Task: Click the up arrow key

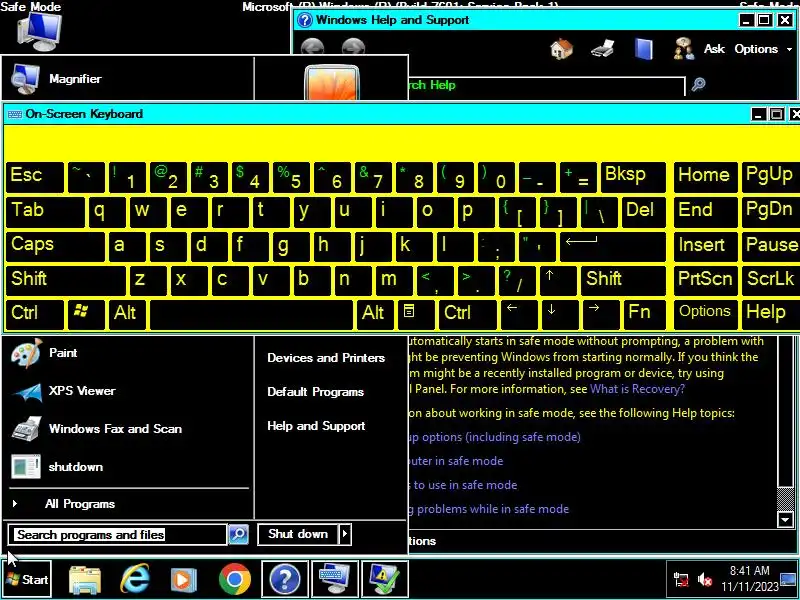Action: pos(558,280)
